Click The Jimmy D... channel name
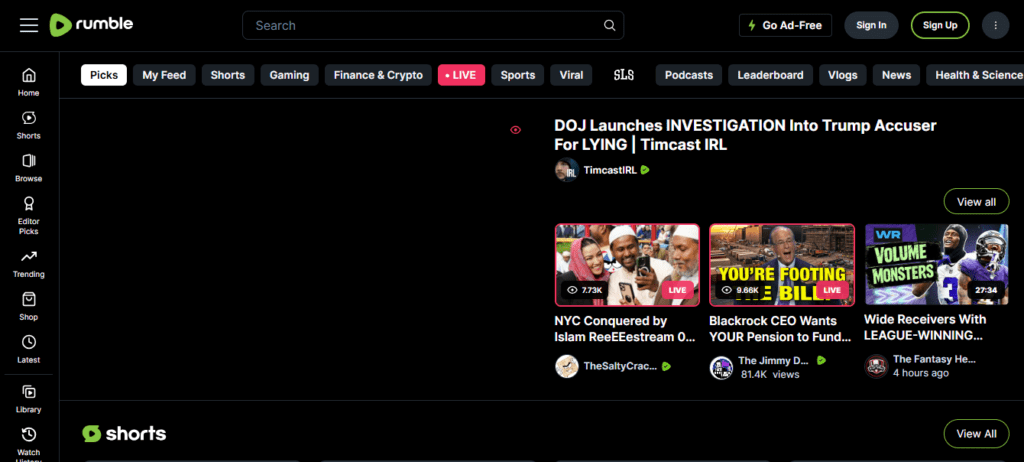1024x462 pixels. (x=774, y=360)
